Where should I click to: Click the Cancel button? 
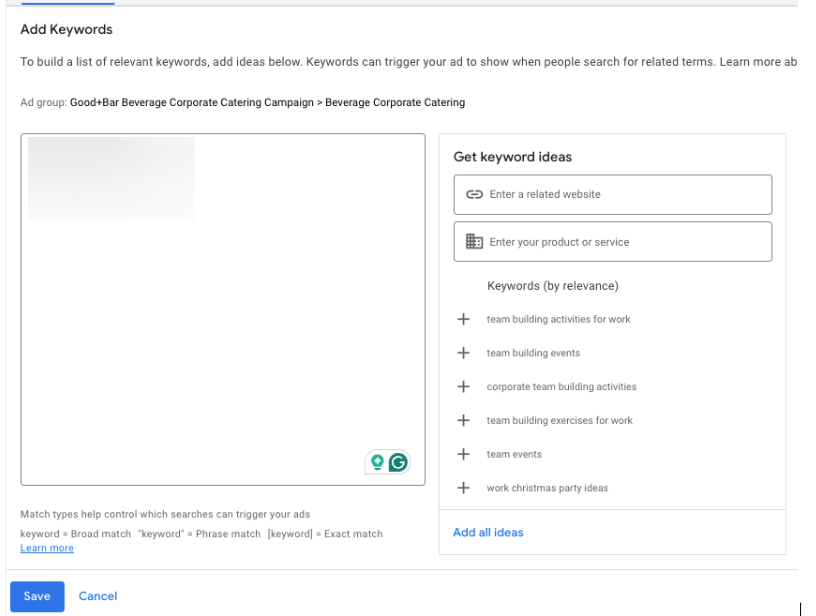(98, 596)
